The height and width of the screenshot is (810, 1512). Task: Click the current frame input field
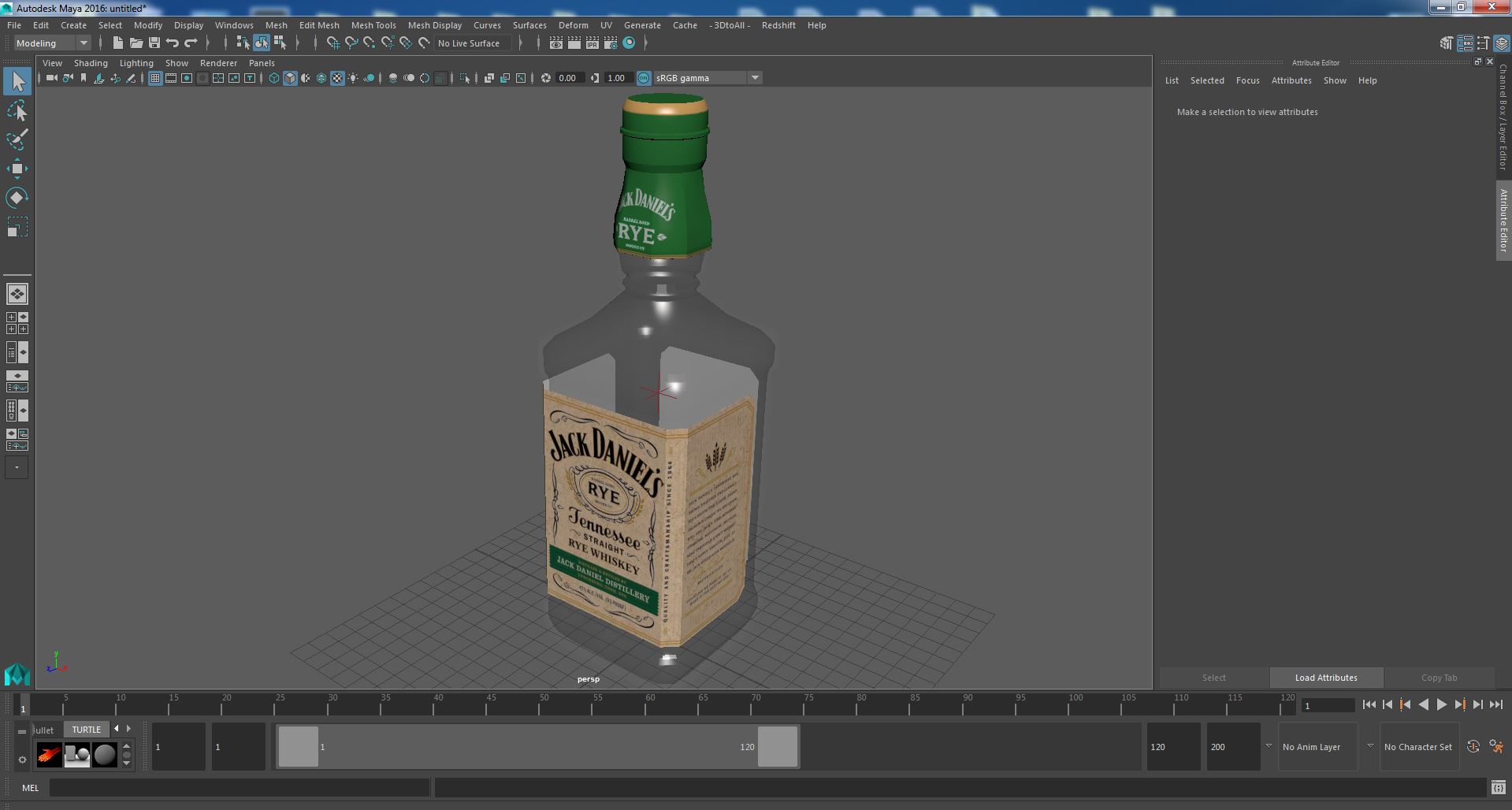(1328, 705)
